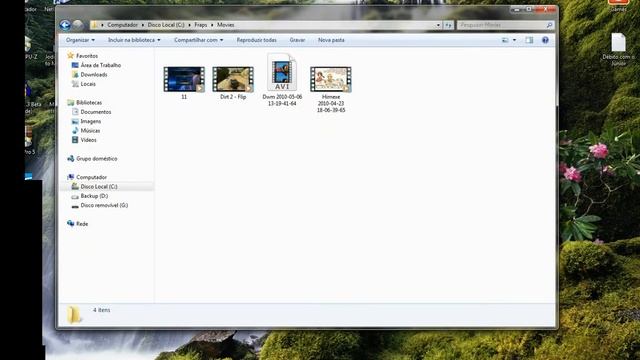Select Disco removível (G:) drive

(104, 205)
